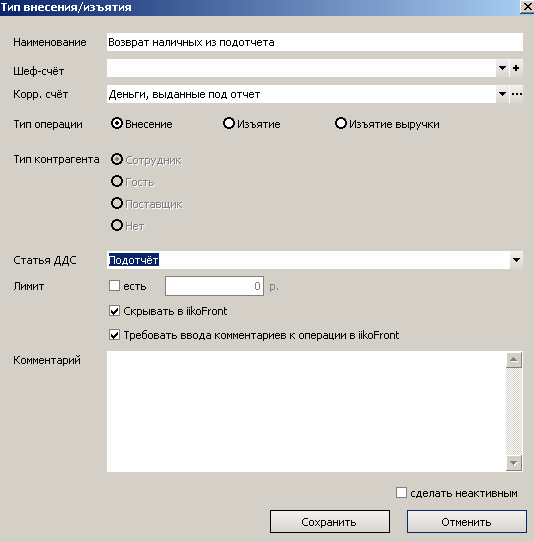
Task: Click into the Наименование text field
Action: coord(315,42)
